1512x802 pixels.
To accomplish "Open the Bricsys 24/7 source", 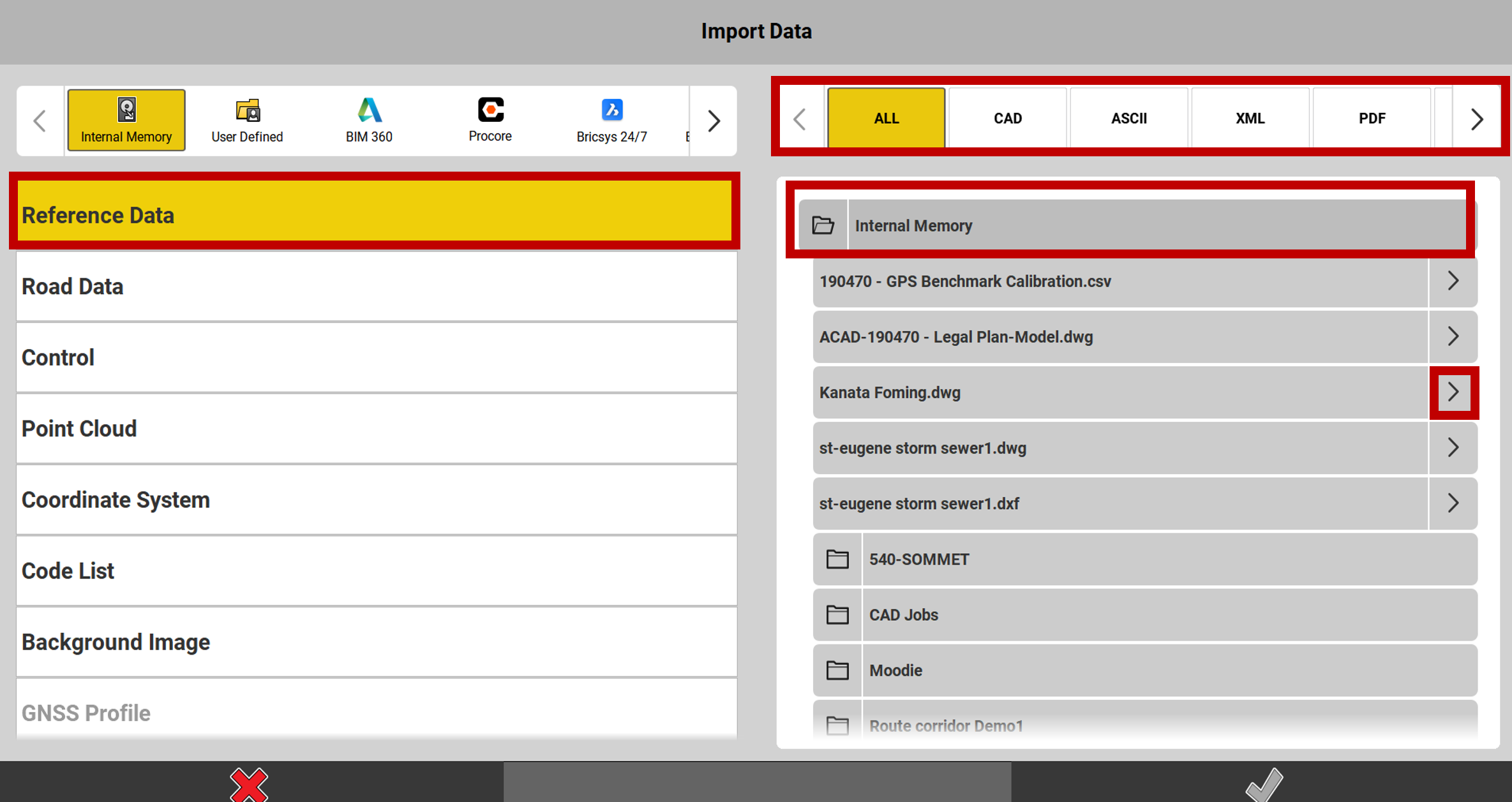I will pyautogui.click(x=611, y=120).
